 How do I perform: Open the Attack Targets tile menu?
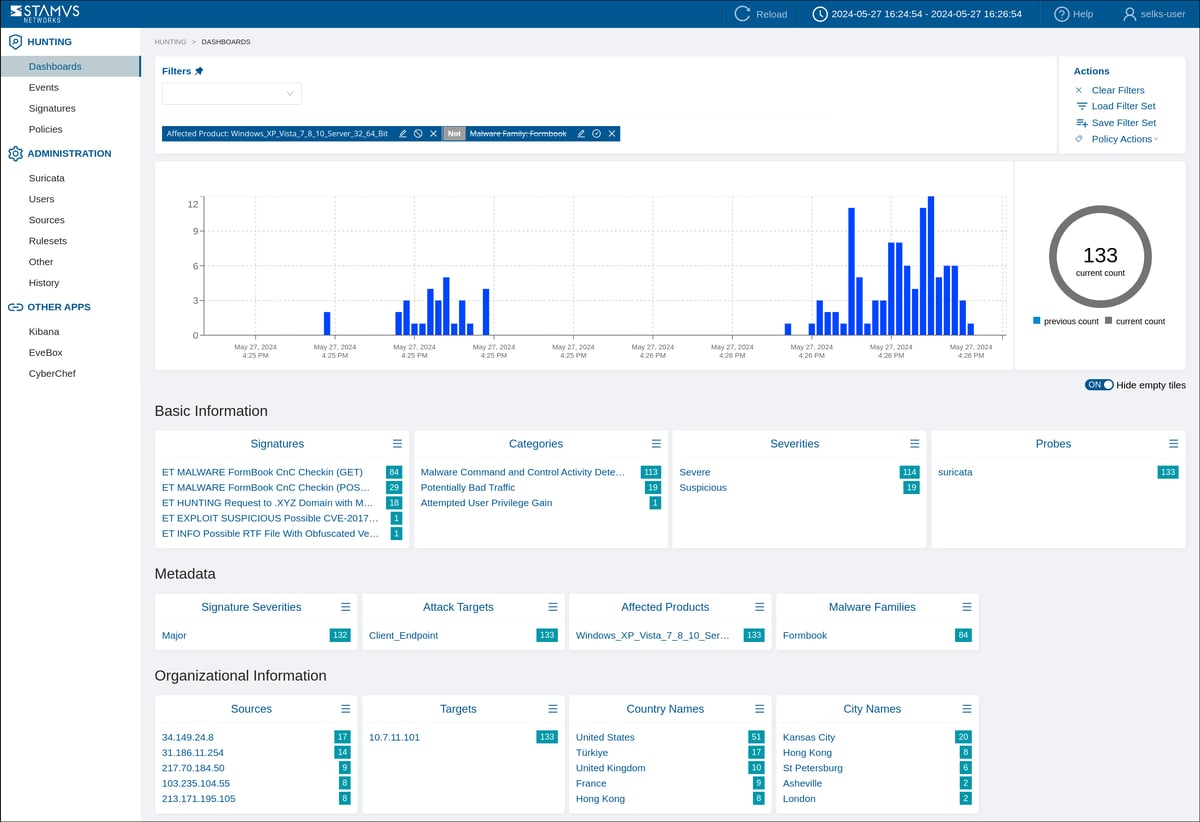coord(552,606)
